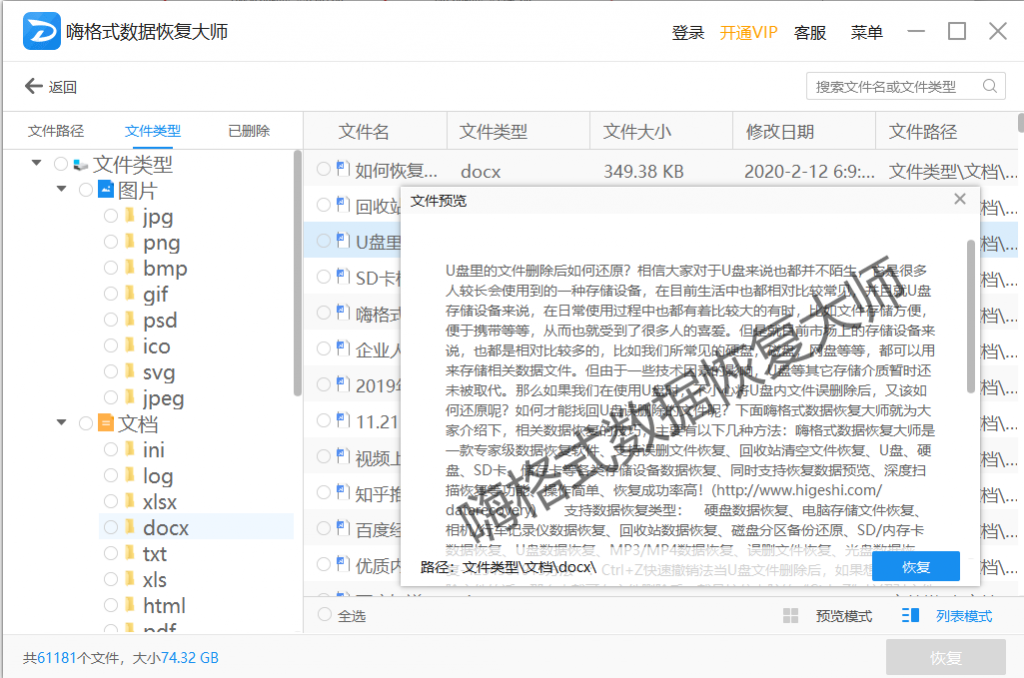Screen dimensions: 1024x678
Task: Click the file tree vertical scrollbar
Action: point(298,273)
